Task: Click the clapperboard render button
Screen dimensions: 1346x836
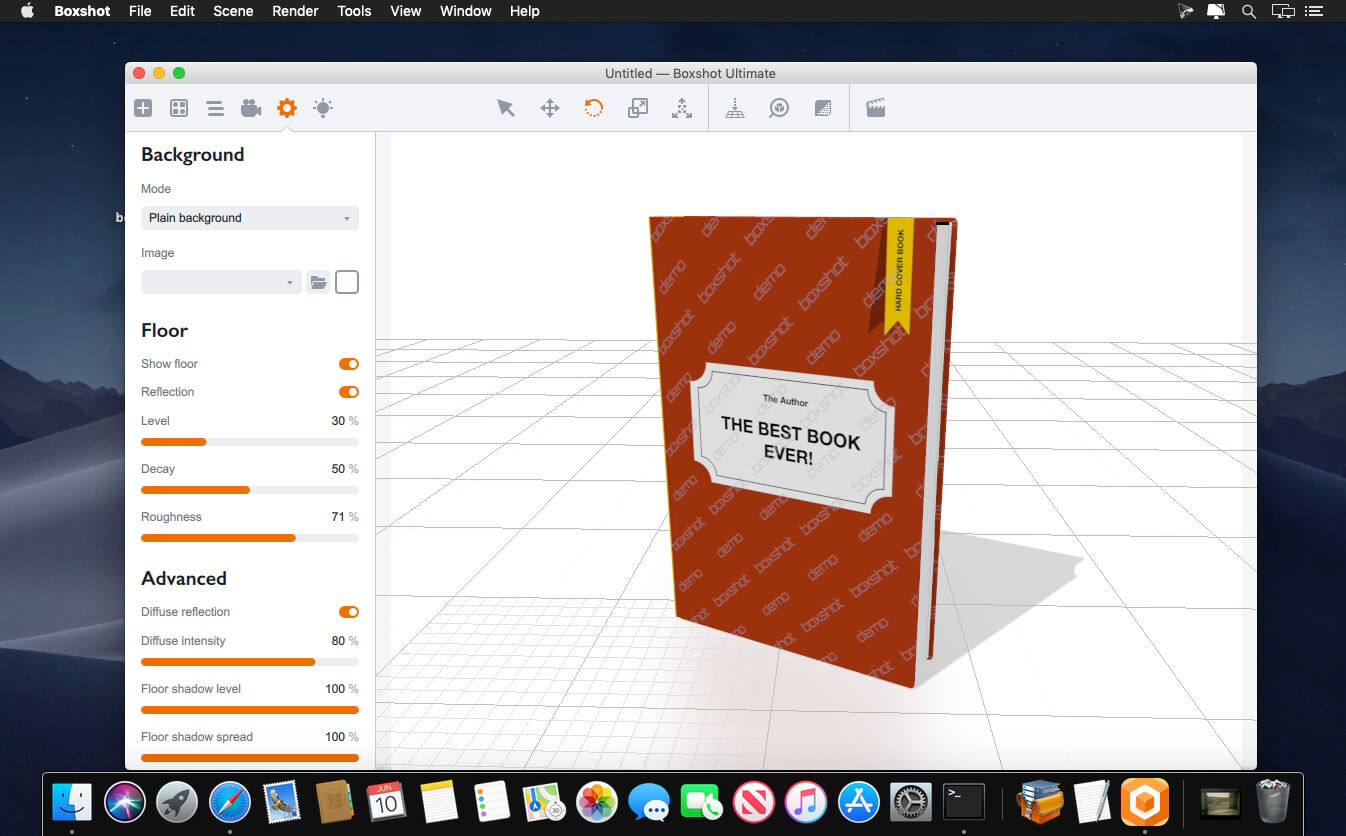Action: click(876, 108)
